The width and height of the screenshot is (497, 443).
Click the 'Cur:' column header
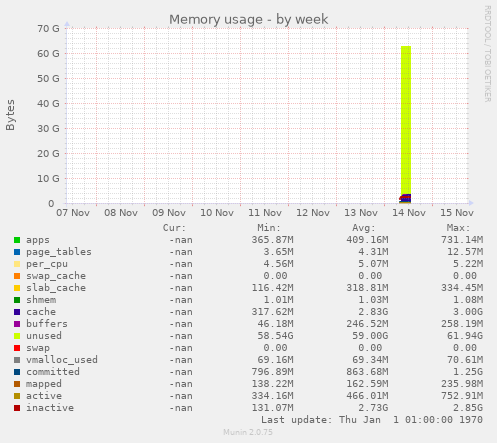pos(174,228)
